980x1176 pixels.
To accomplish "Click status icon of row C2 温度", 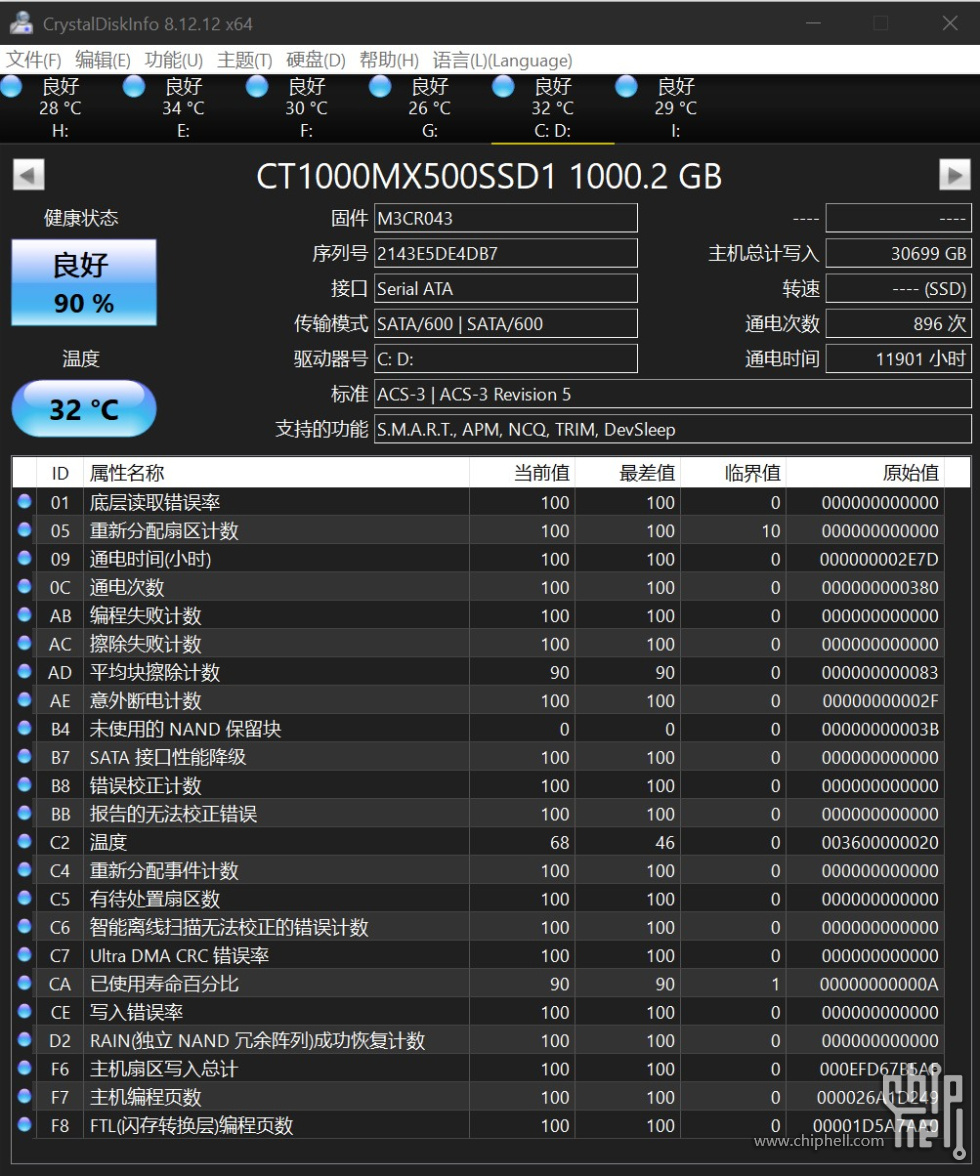I will (x=25, y=841).
